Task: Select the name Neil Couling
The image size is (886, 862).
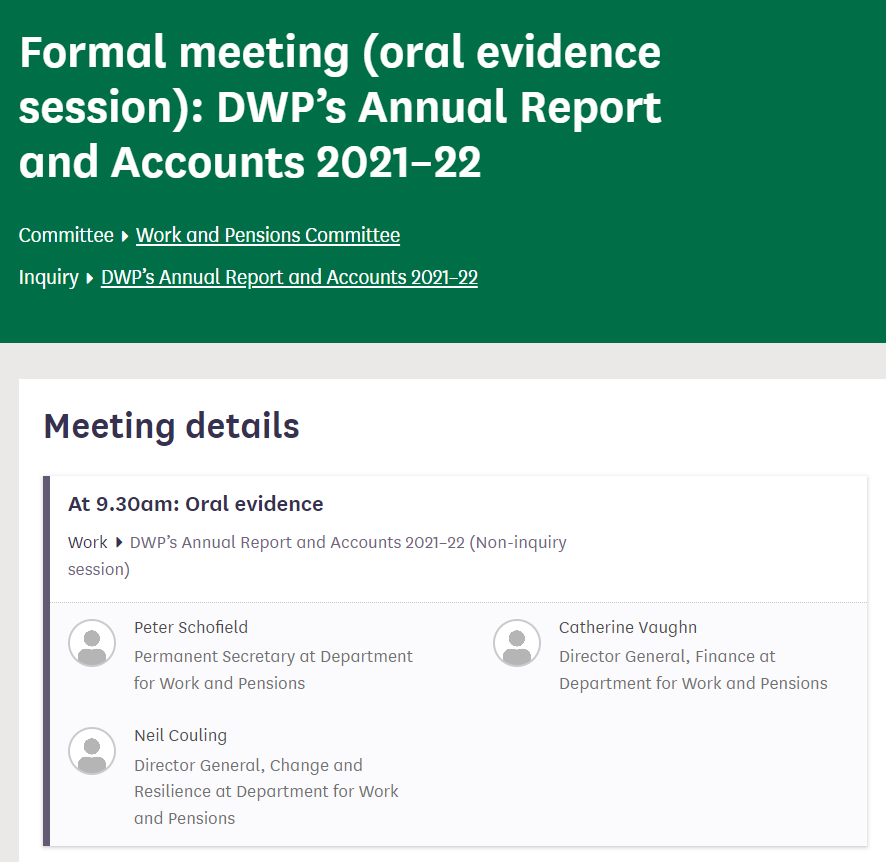Action: coord(180,735)
